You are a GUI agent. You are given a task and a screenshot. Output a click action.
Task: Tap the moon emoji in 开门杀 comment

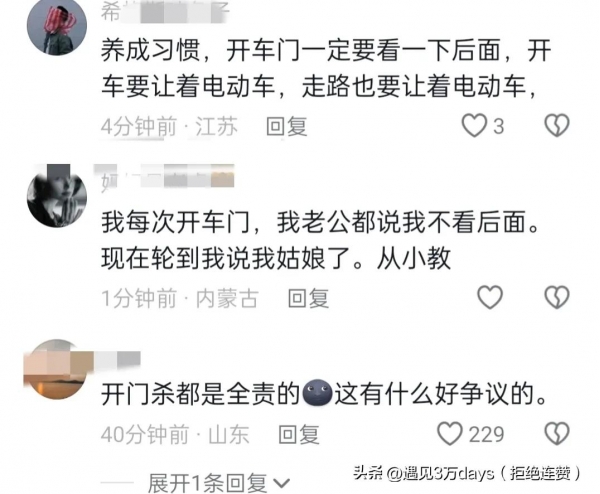pyautogui.click(x=317, y=393)
